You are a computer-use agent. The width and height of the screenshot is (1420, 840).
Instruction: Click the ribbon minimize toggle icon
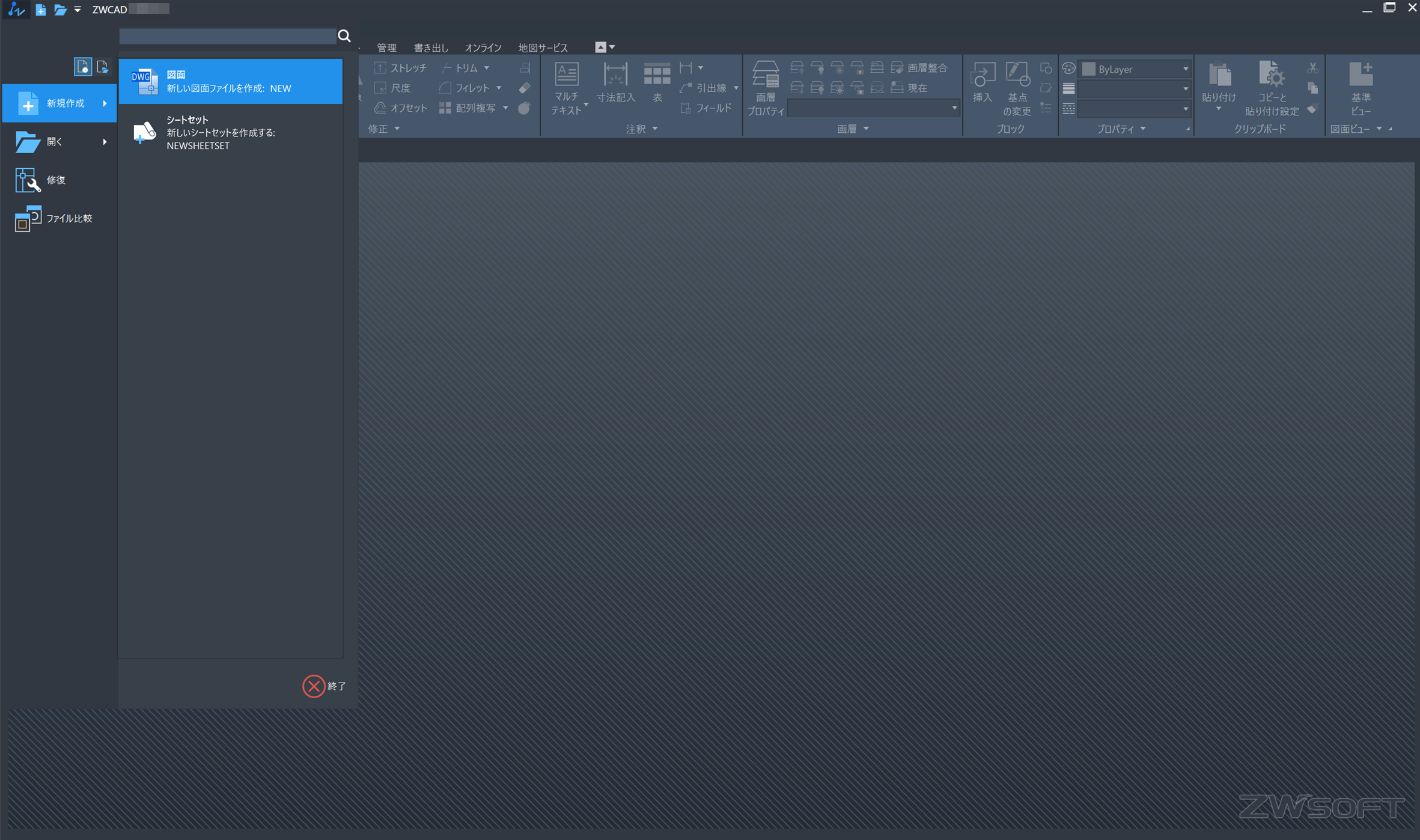600,47
